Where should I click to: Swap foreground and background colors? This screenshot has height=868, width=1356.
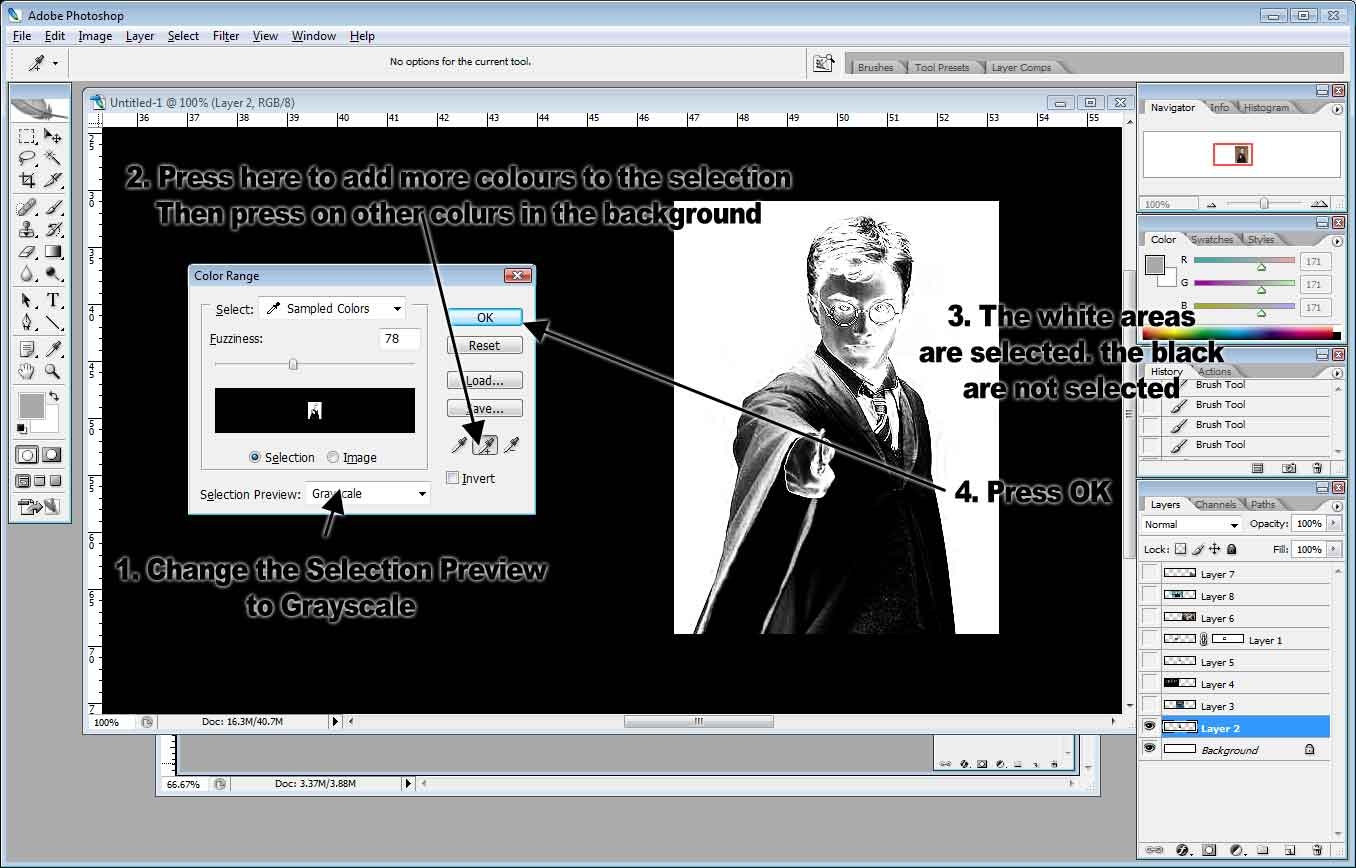coord(53,397)
